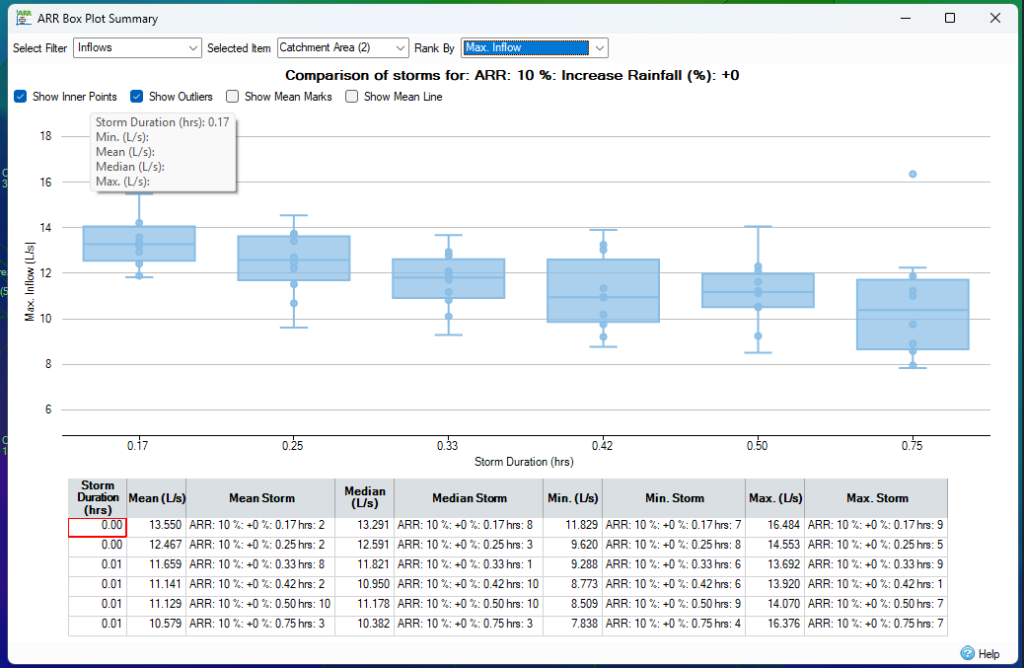The width and height of the screenshot is (1024, 668).
Task: Disable the Show Outliers checkbox
Action: pyautogui.click(x=138, y=97)
